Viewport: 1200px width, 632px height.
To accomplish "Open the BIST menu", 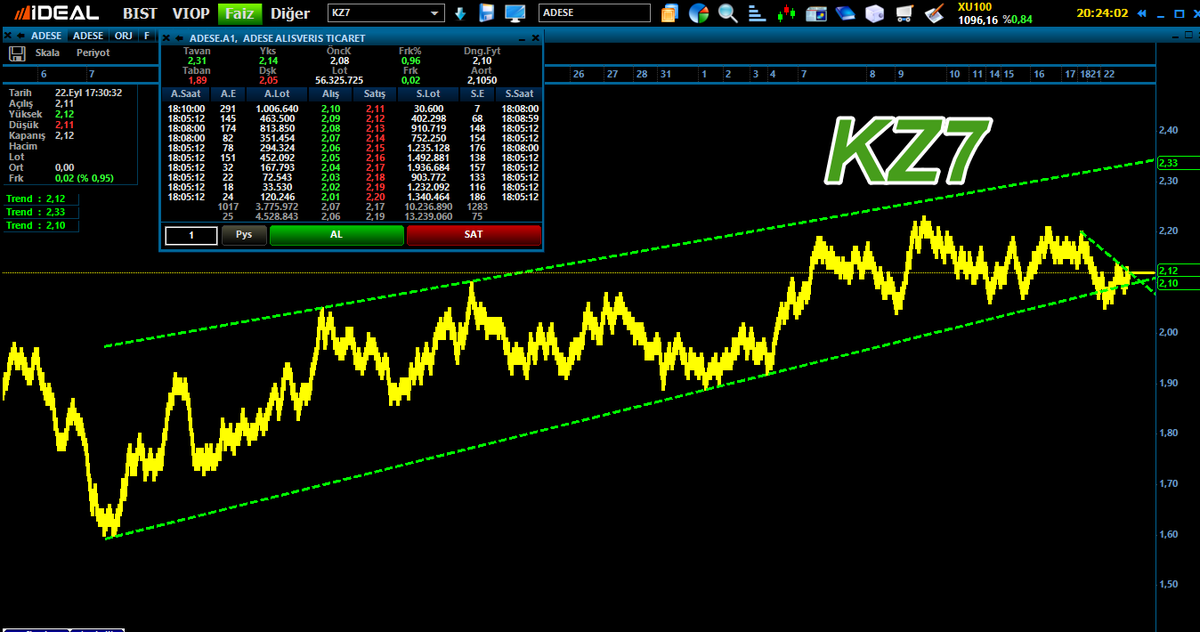I will 140,14.
